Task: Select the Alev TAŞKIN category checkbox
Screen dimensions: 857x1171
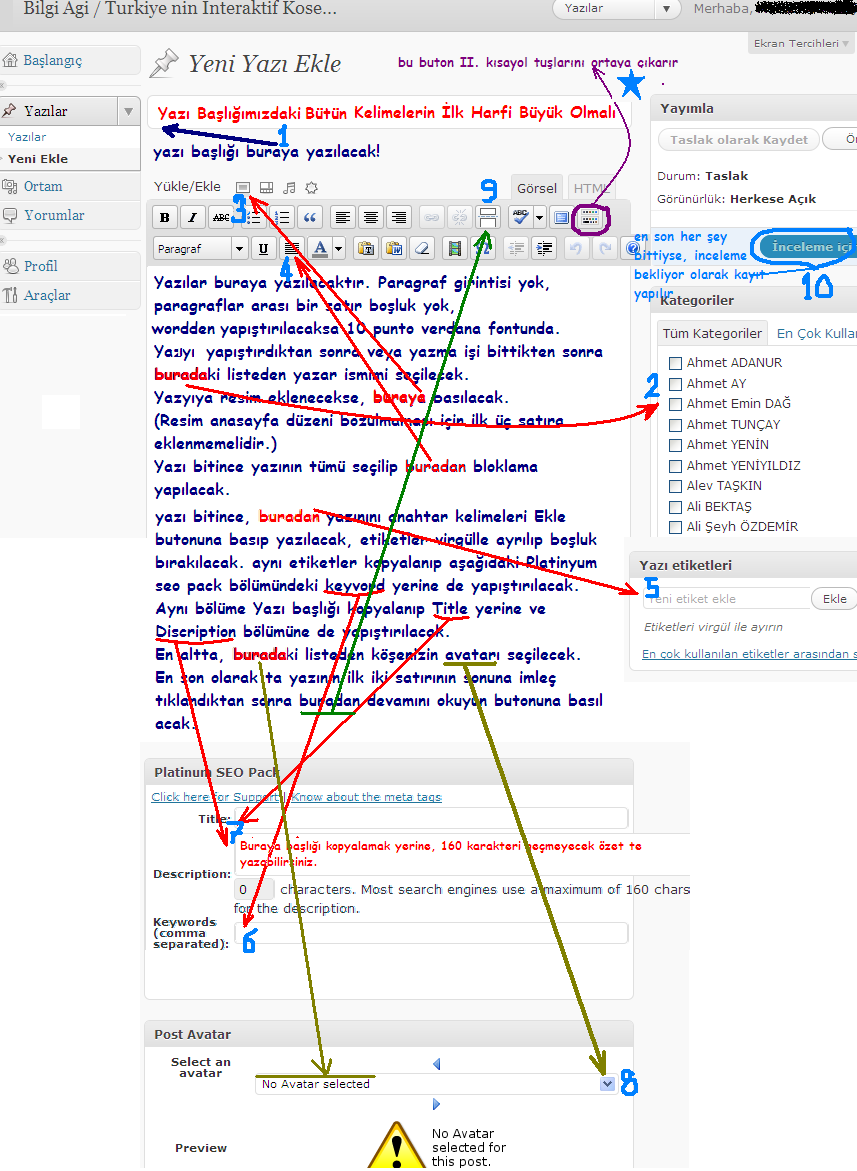Action: coord(676,486)
